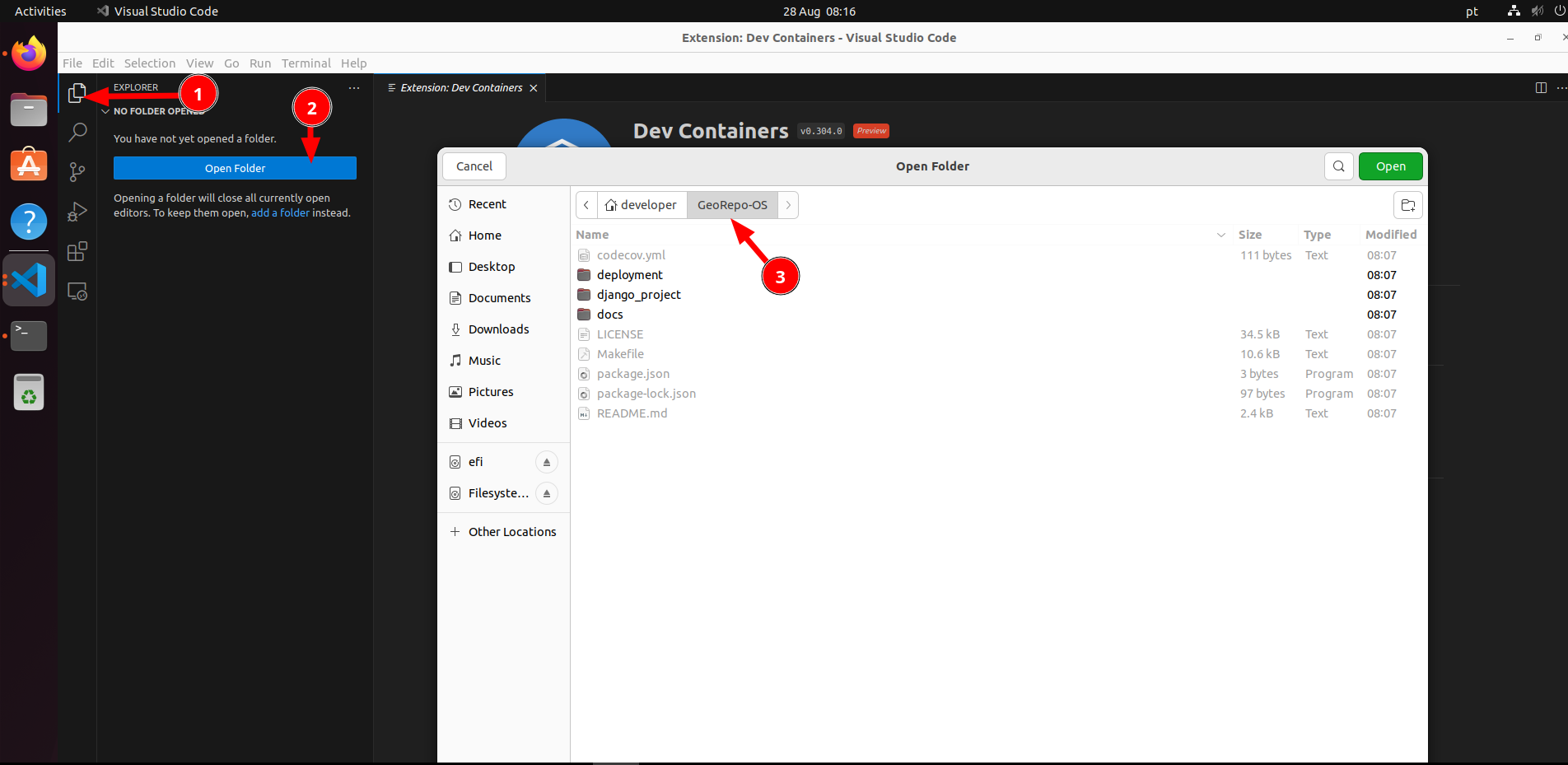The height and width of the screenshot is (765, 1568).
Task: Go back in path bar with left chevron
Action: click(586, 205)
